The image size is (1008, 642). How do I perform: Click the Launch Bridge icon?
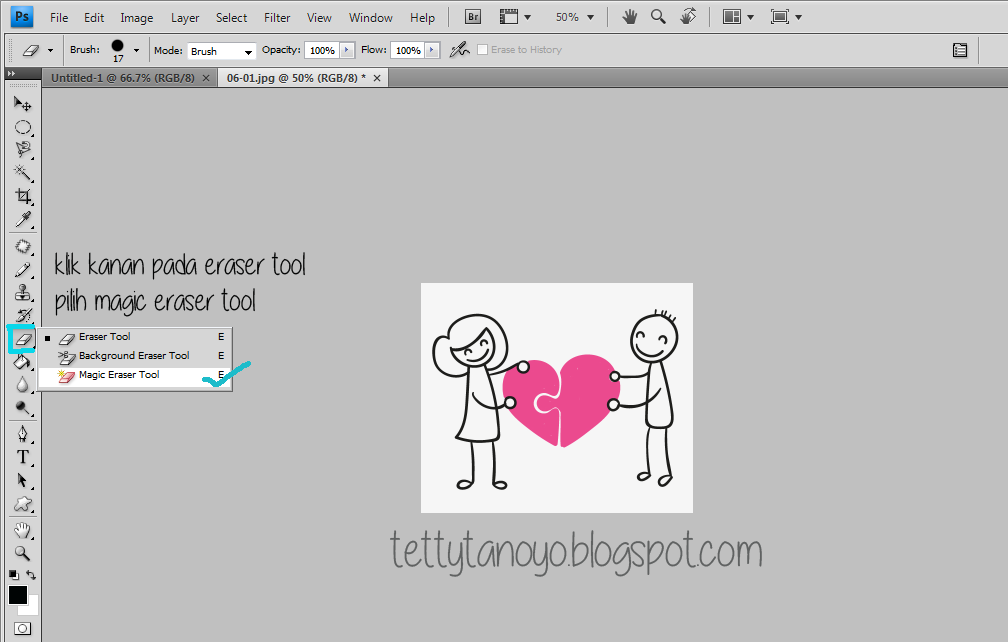[x=473, y=17]
